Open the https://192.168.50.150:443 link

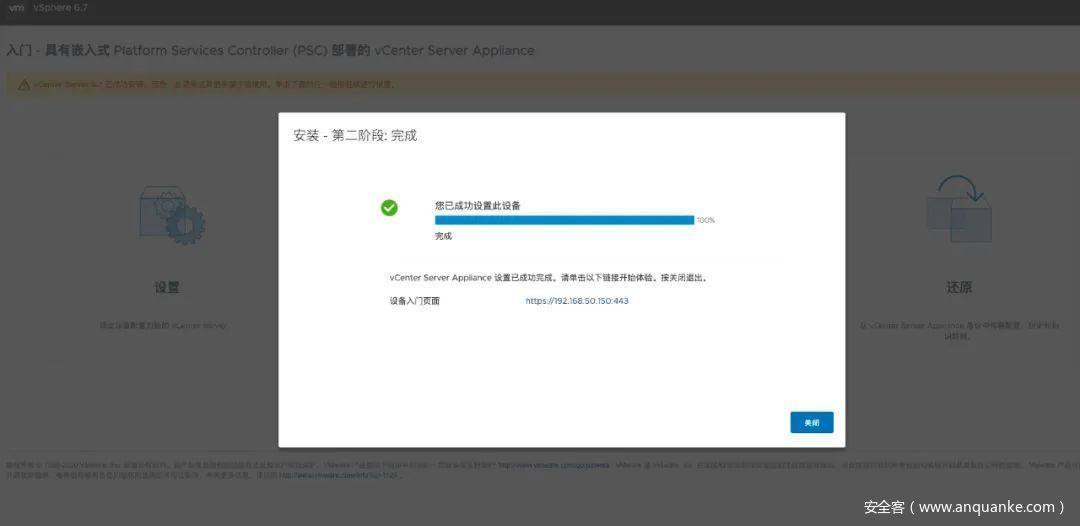click(577, 301)
